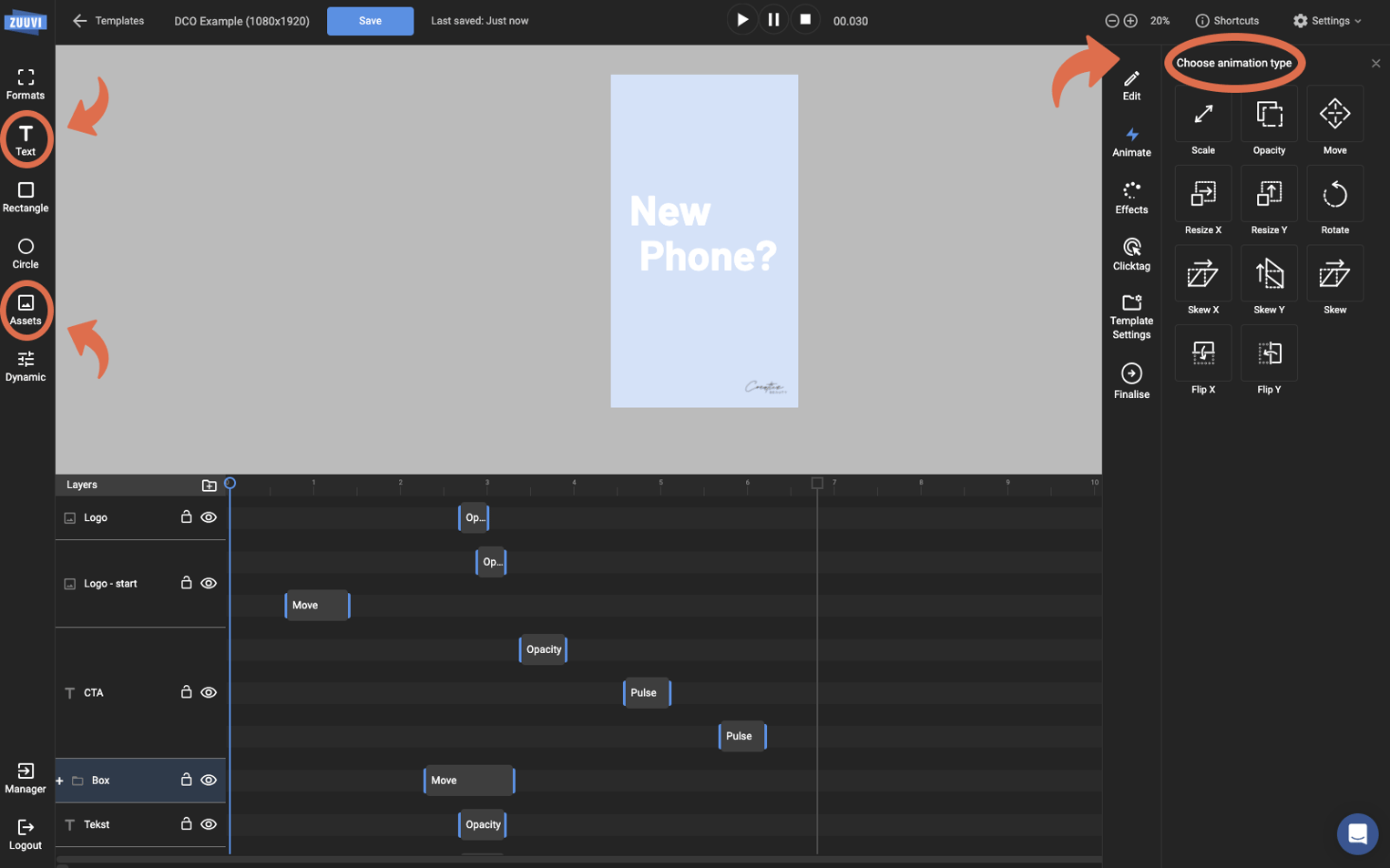The image size is (1390, 868).
Task: Open the Dynamic panel
Action: [25, 366]
